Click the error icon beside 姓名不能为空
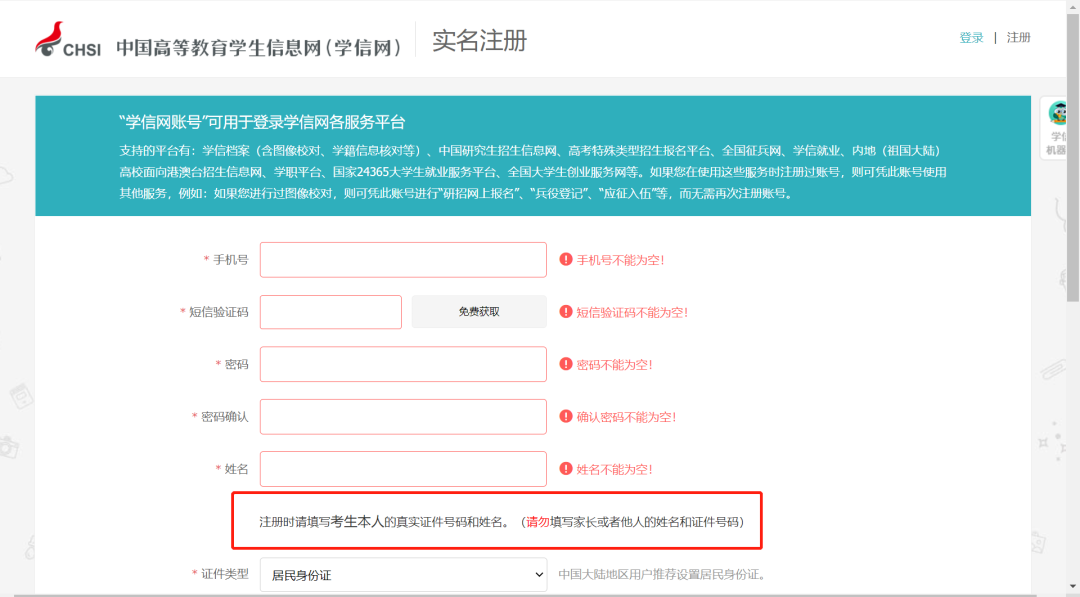The height and width of the screenshot is (597, 1080). tap(566, 469)
